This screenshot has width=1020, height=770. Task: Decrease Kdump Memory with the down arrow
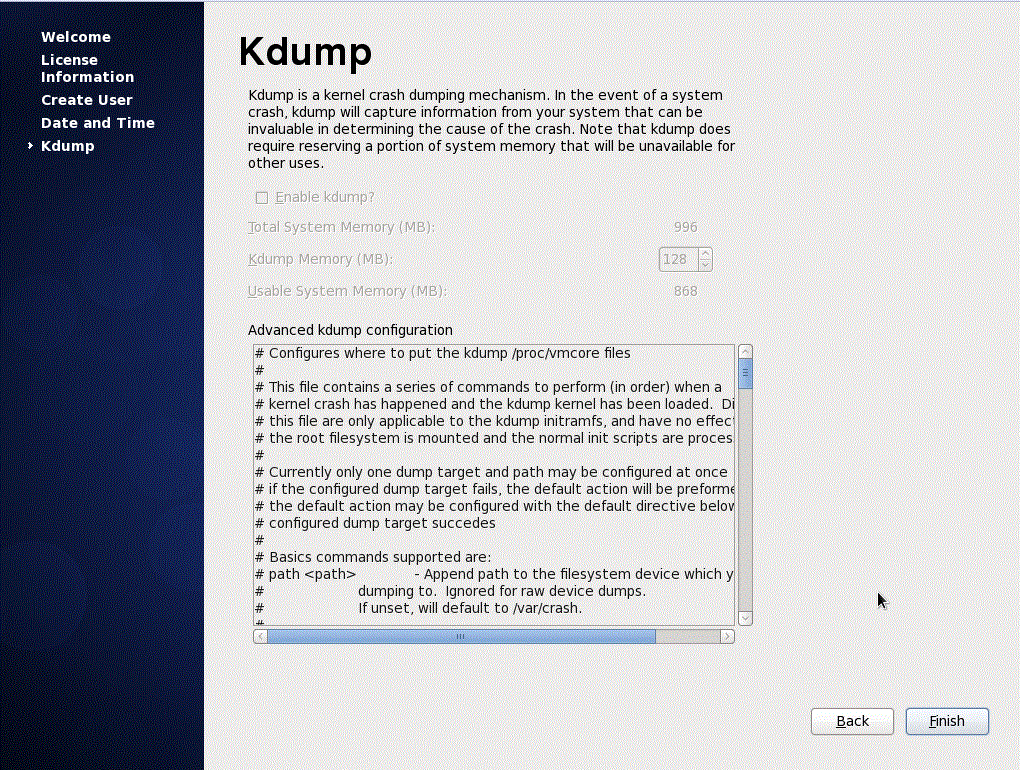tap(705, 265)
